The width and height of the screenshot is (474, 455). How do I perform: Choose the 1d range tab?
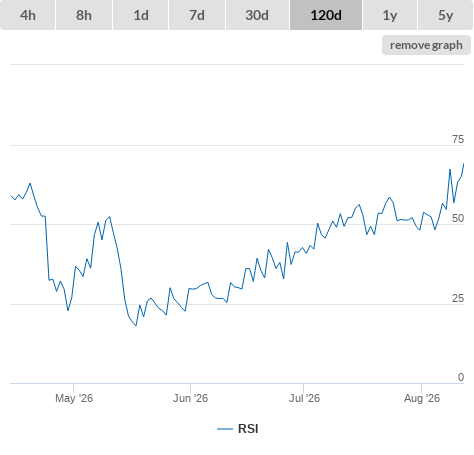tap(141, 15)
